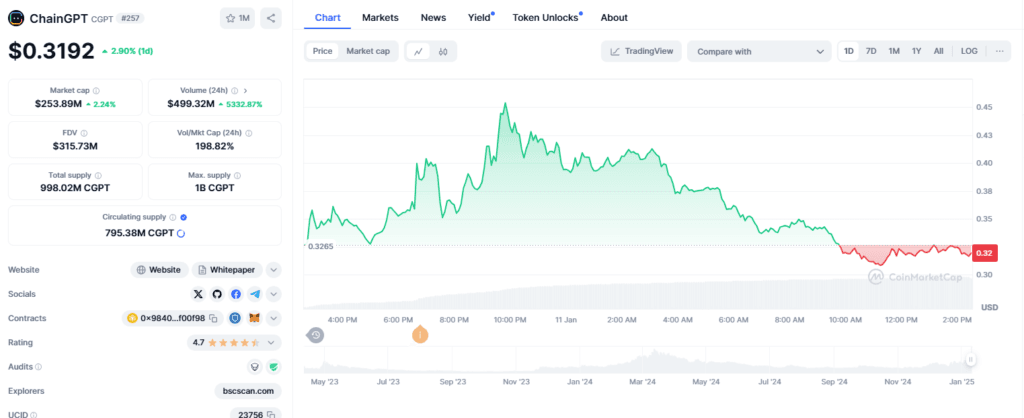Switch chart to line view icon
This screenshot has height=418, width=1024.
point(419,51)
